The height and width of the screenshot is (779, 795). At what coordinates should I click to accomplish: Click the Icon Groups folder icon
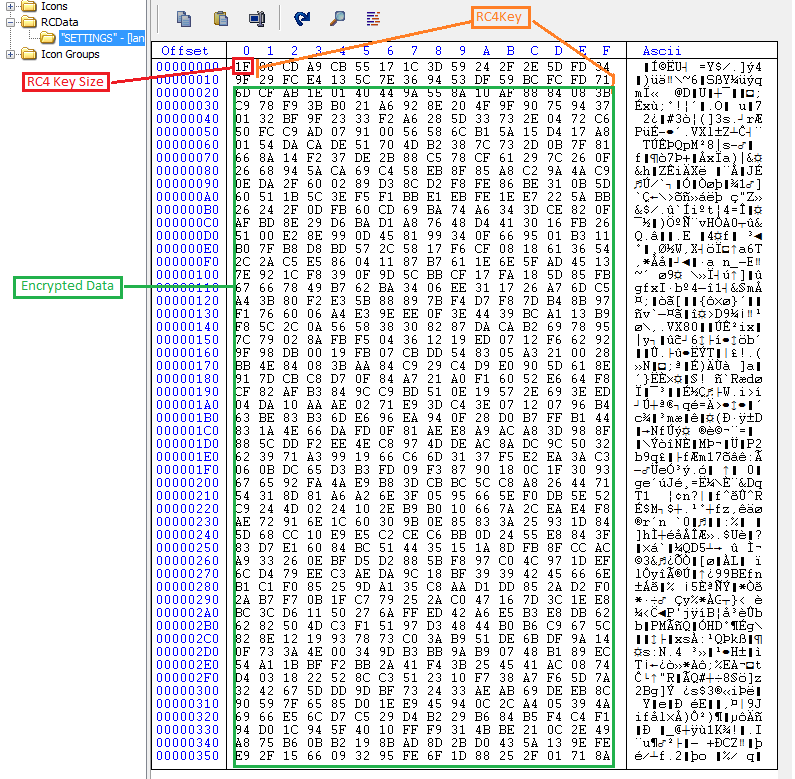click(29, 54)
